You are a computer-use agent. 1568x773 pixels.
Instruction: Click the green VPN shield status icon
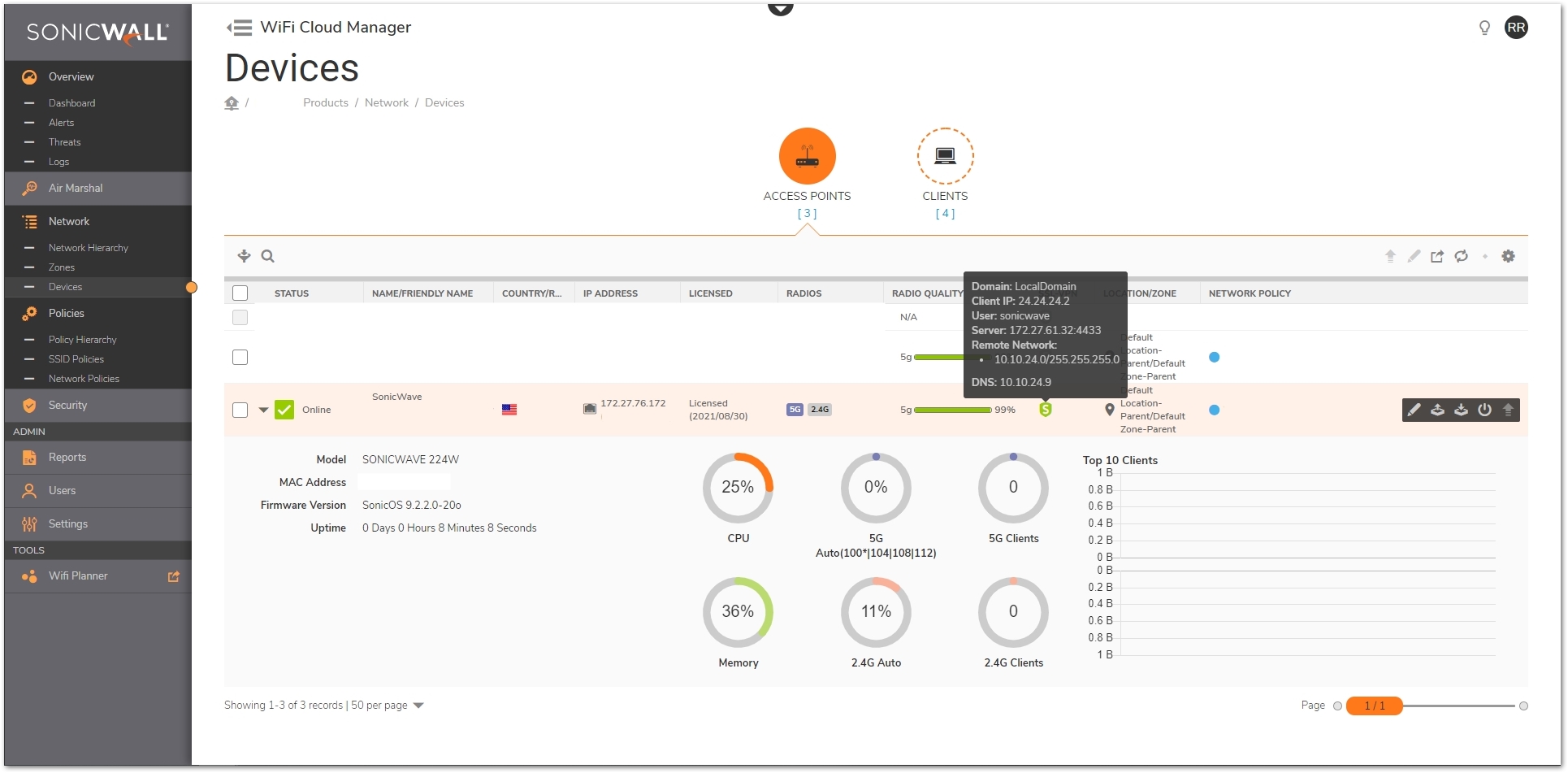click(1046, 409)
